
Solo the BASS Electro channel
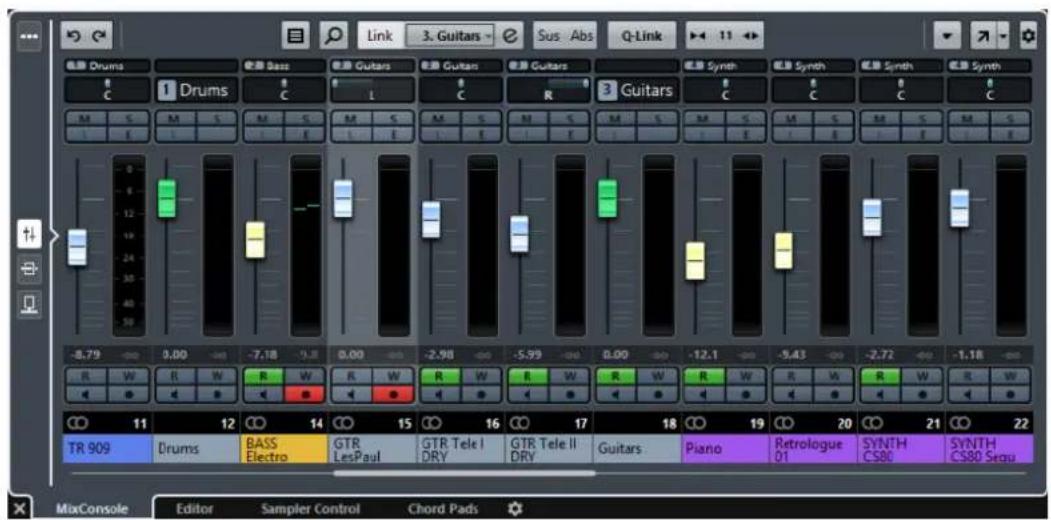[x=304, y=118]
